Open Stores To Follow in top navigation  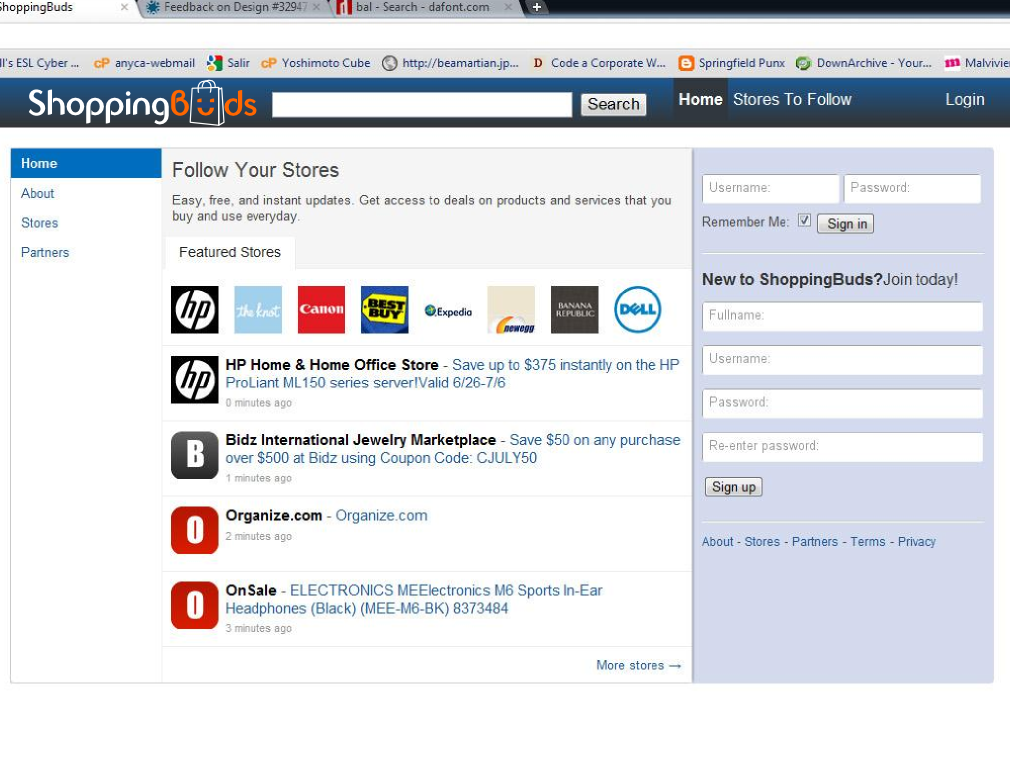click(792, 100)
